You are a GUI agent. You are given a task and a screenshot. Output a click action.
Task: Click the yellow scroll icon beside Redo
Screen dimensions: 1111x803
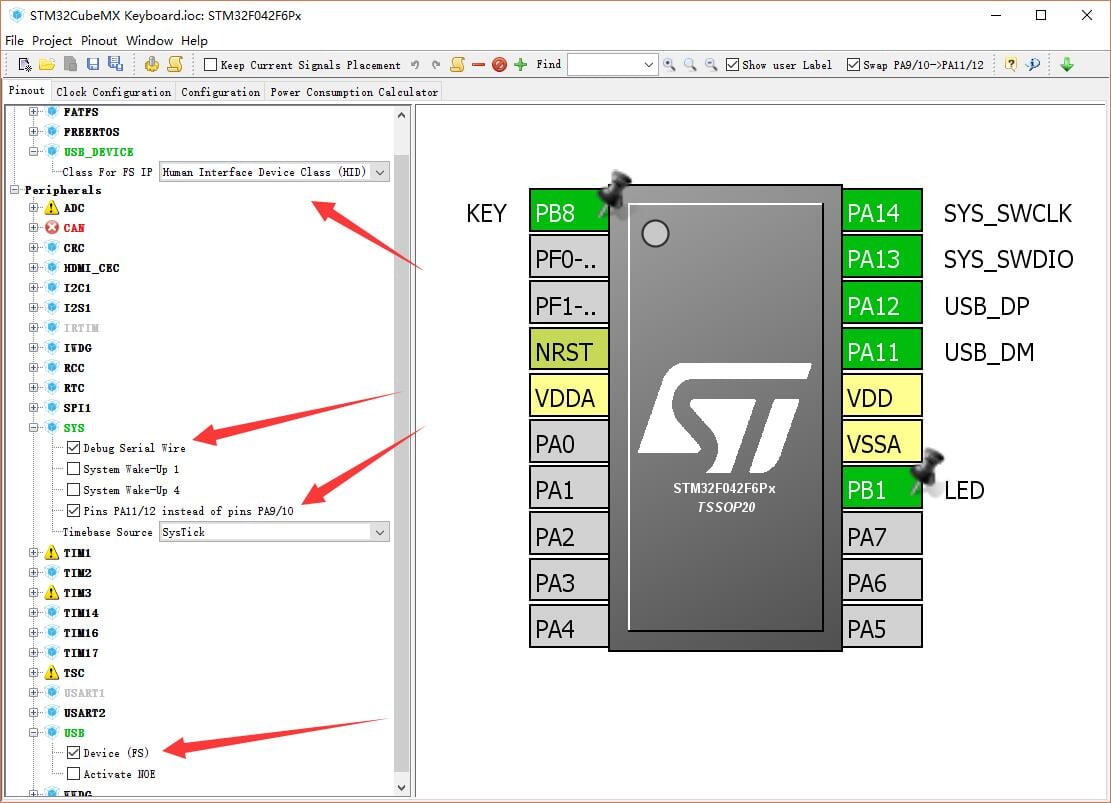458,64
